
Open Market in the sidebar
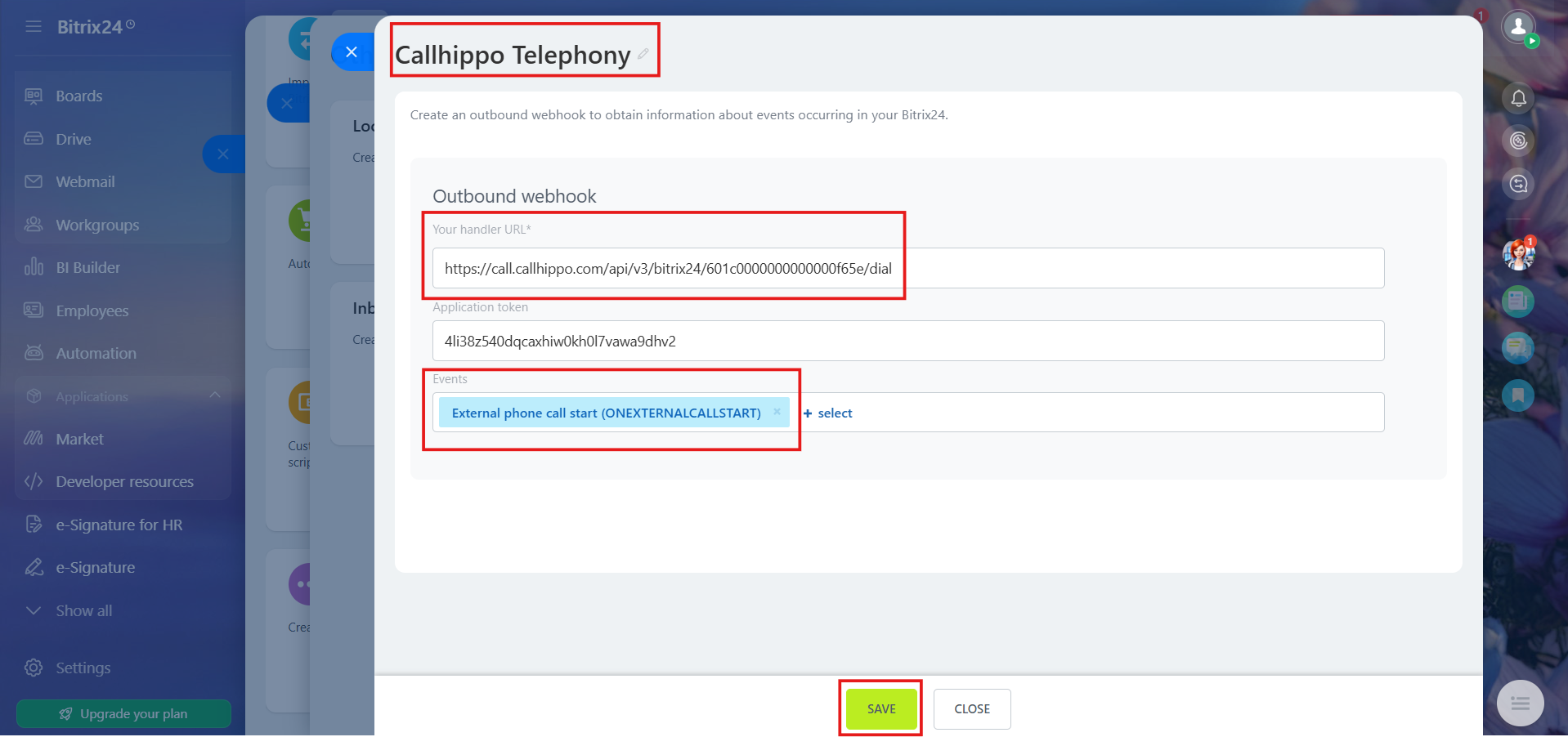pos(80,439)
